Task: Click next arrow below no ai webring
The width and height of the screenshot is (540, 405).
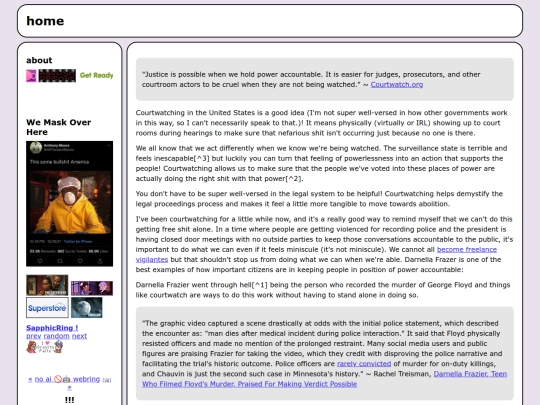Action: [x=70, y=388]
